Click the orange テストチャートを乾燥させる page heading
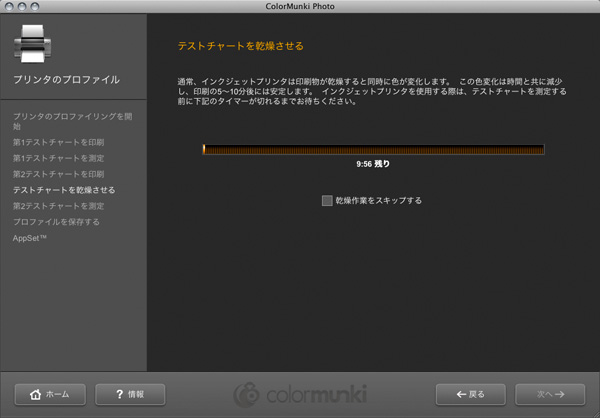 [240, 46]
